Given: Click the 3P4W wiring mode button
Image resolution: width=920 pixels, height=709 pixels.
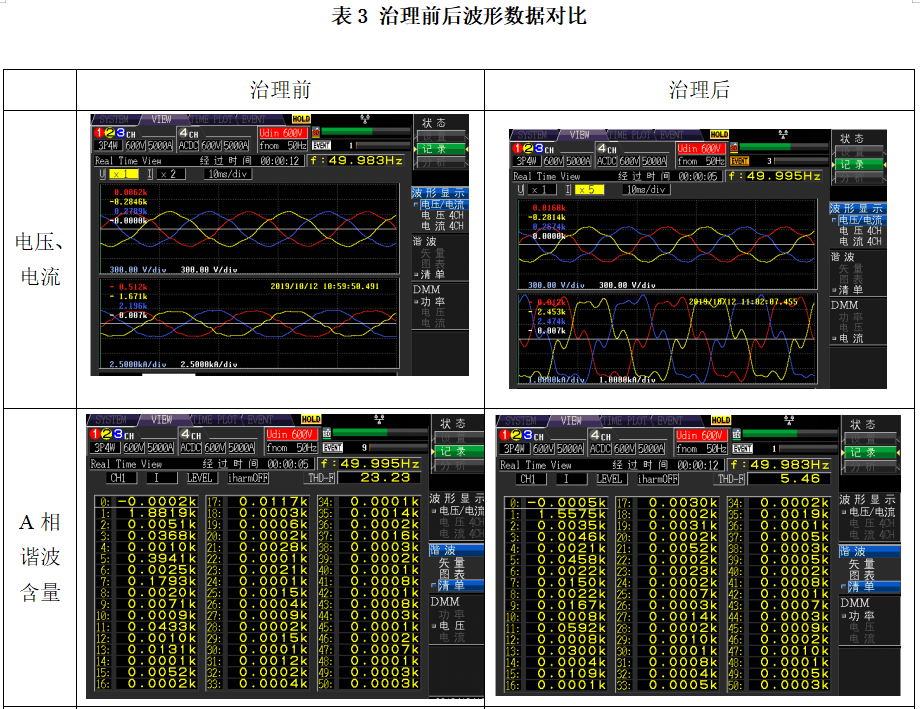Looking at the screenshot, I should (x=107, y=142).
